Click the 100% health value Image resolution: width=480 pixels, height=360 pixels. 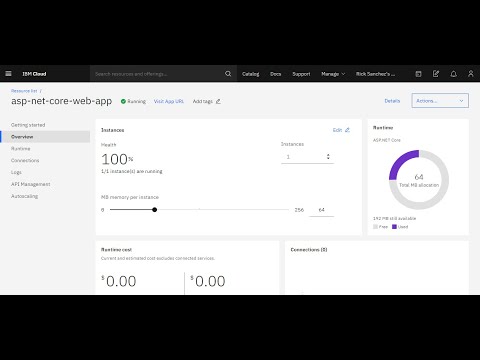click(x=117, y=159)
